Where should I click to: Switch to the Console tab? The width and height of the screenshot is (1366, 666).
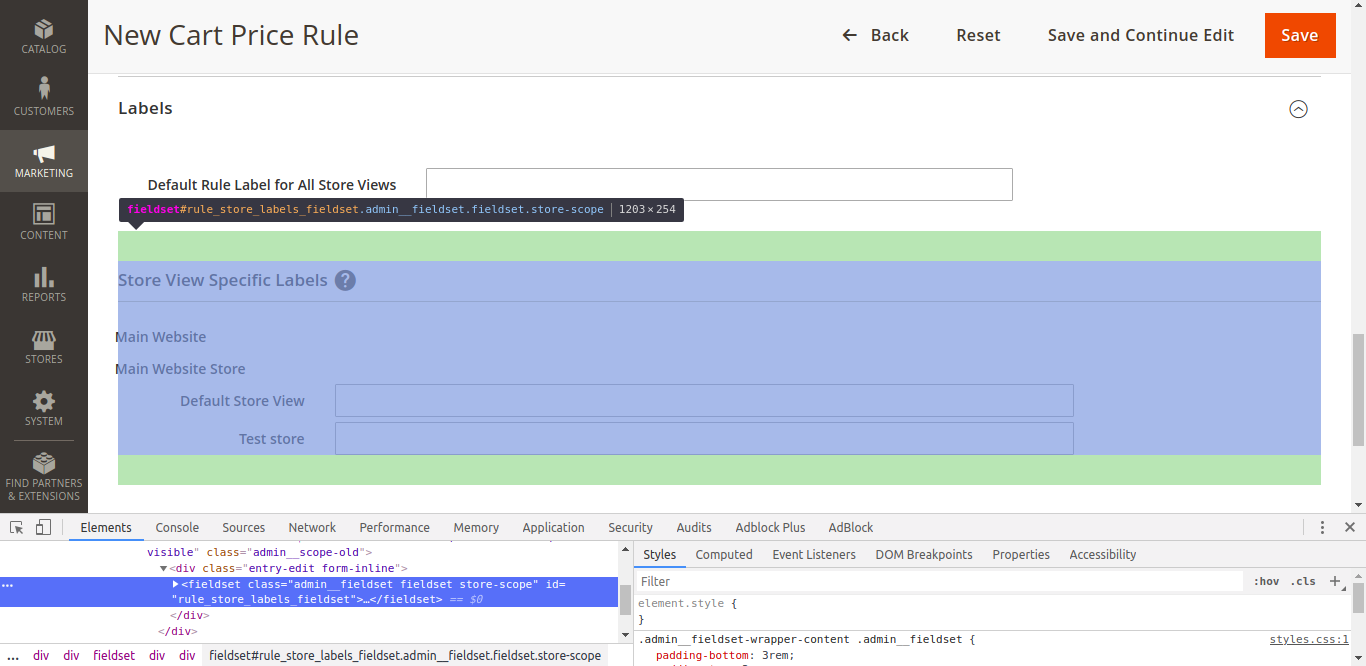coord(177,527)
